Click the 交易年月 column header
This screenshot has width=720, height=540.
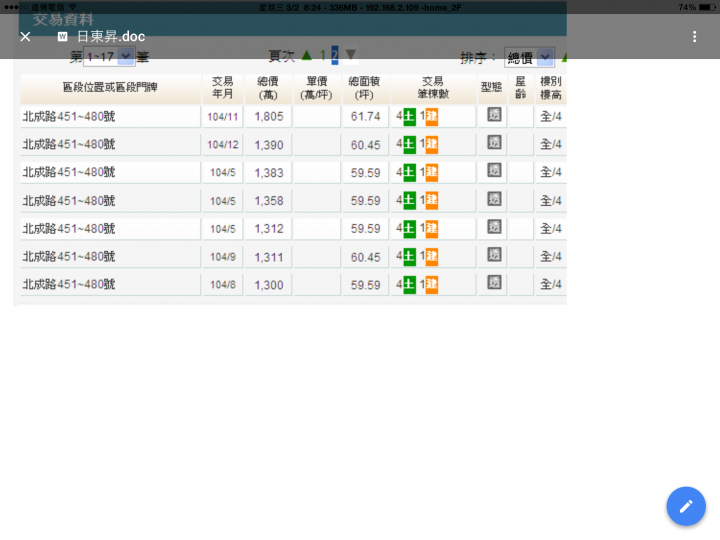[223, 88]
